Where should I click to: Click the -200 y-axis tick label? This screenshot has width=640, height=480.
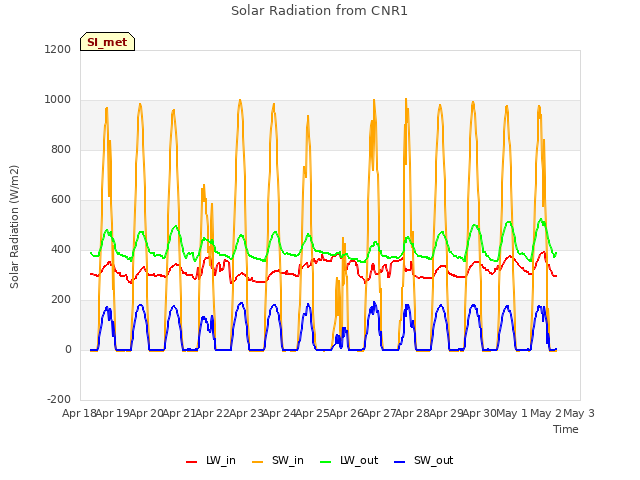pyautogui.click(x=59, y=399)
